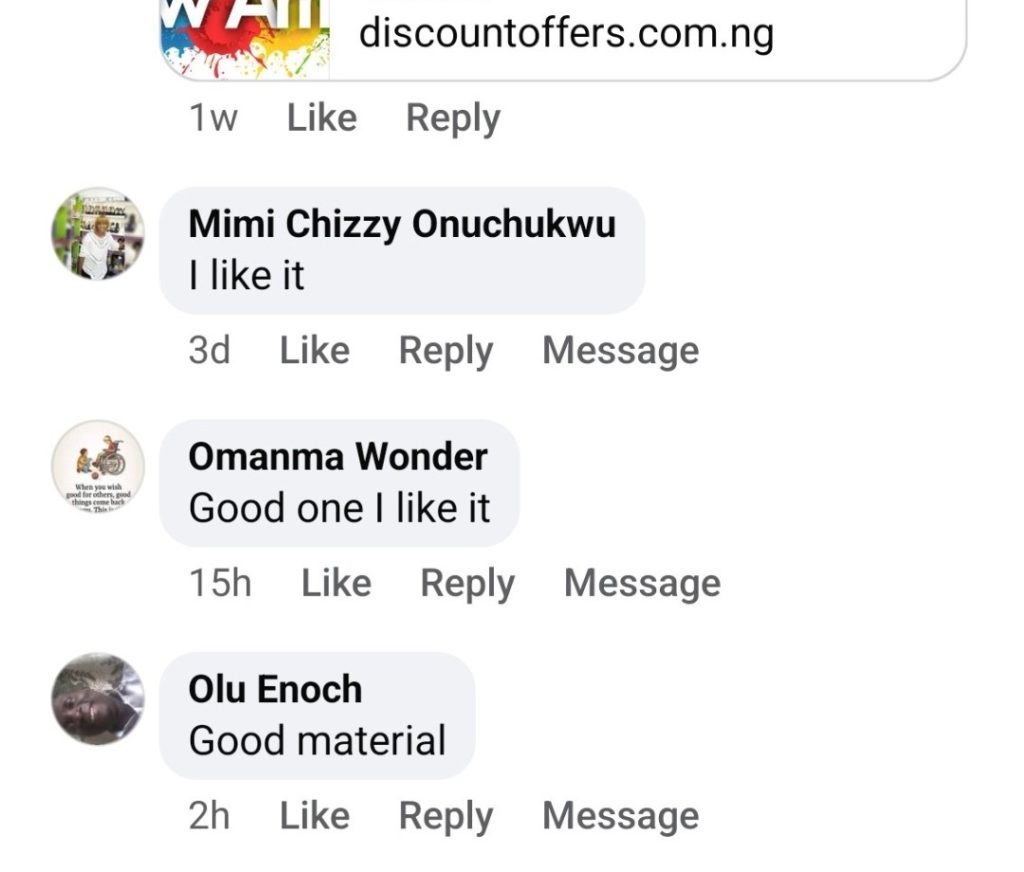The image size is (1024, 872).
Task: Reply to Olu Enoch's comment
Action: tap(446, 816)
